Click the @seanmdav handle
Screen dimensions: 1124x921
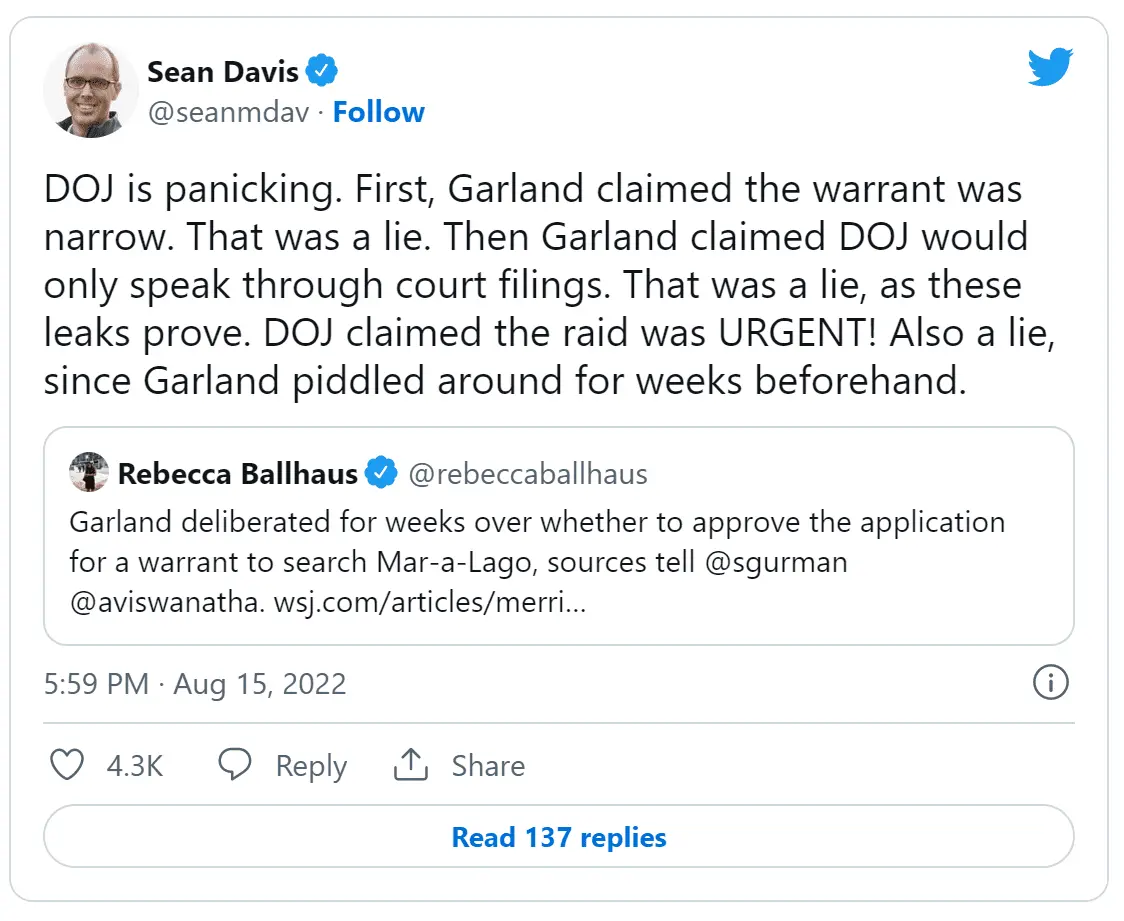(x=228, y=112)
